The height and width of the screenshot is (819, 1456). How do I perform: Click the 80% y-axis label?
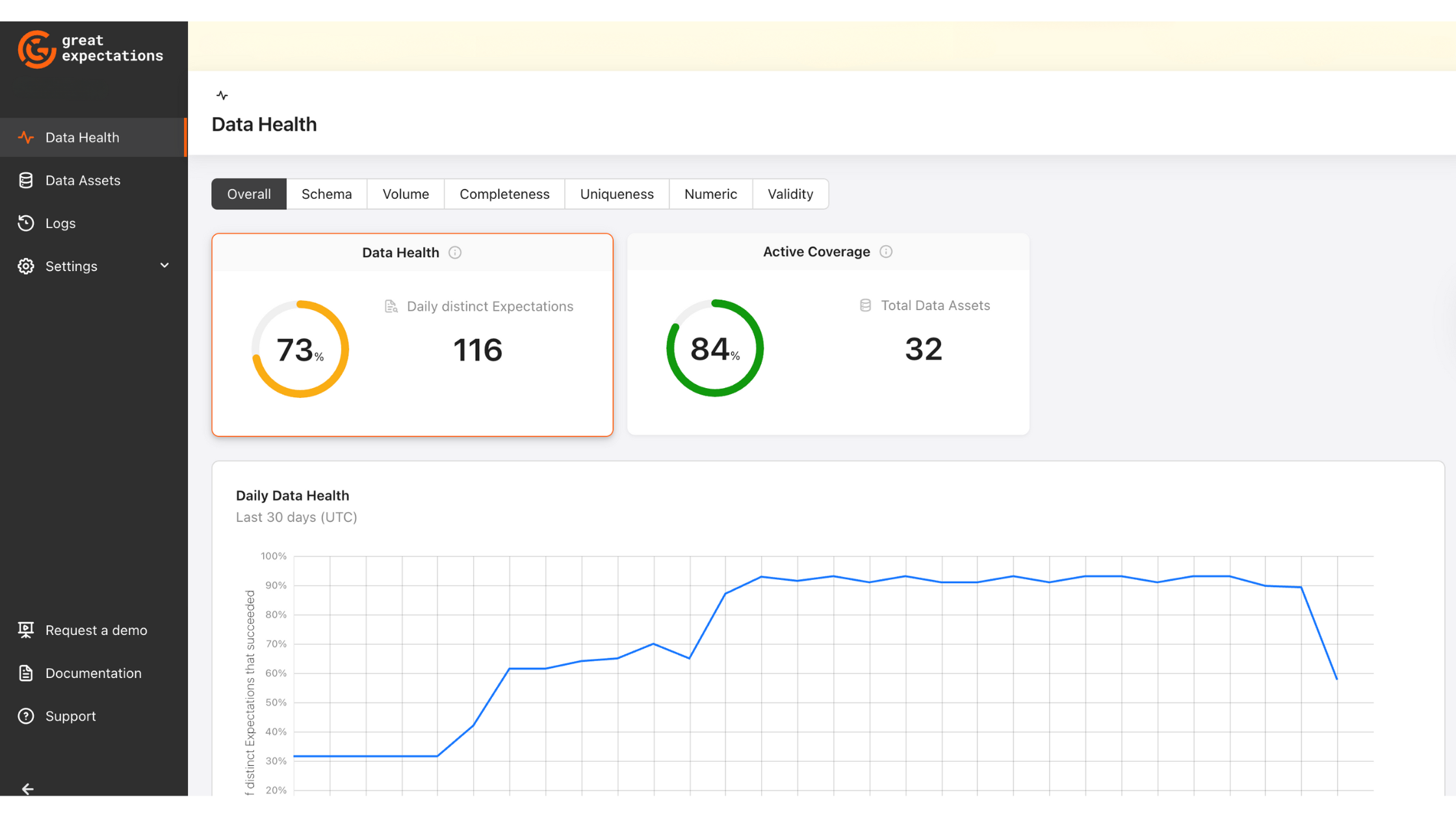click(276, 614)
